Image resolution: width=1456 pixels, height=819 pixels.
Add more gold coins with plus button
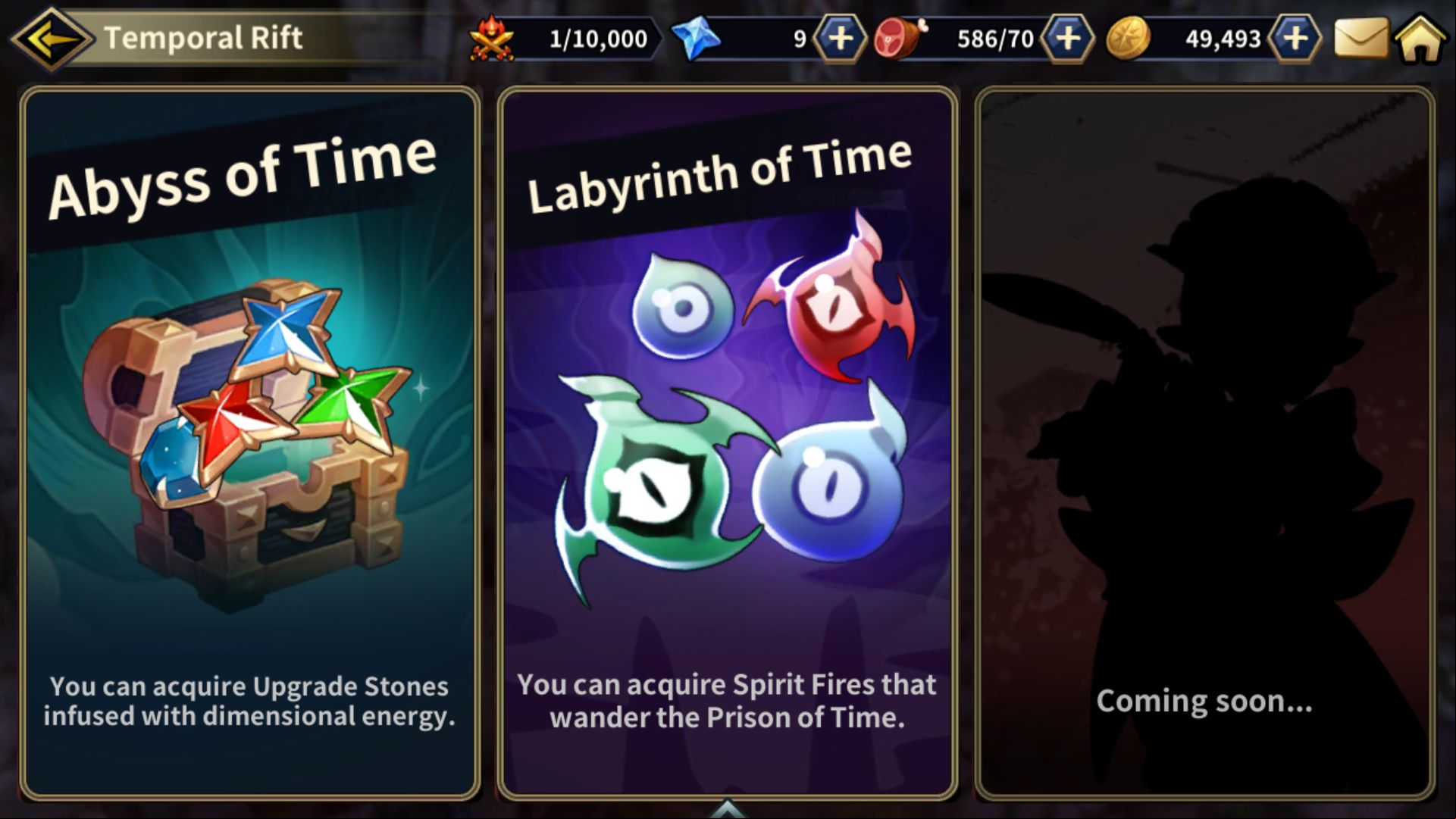1295,38
